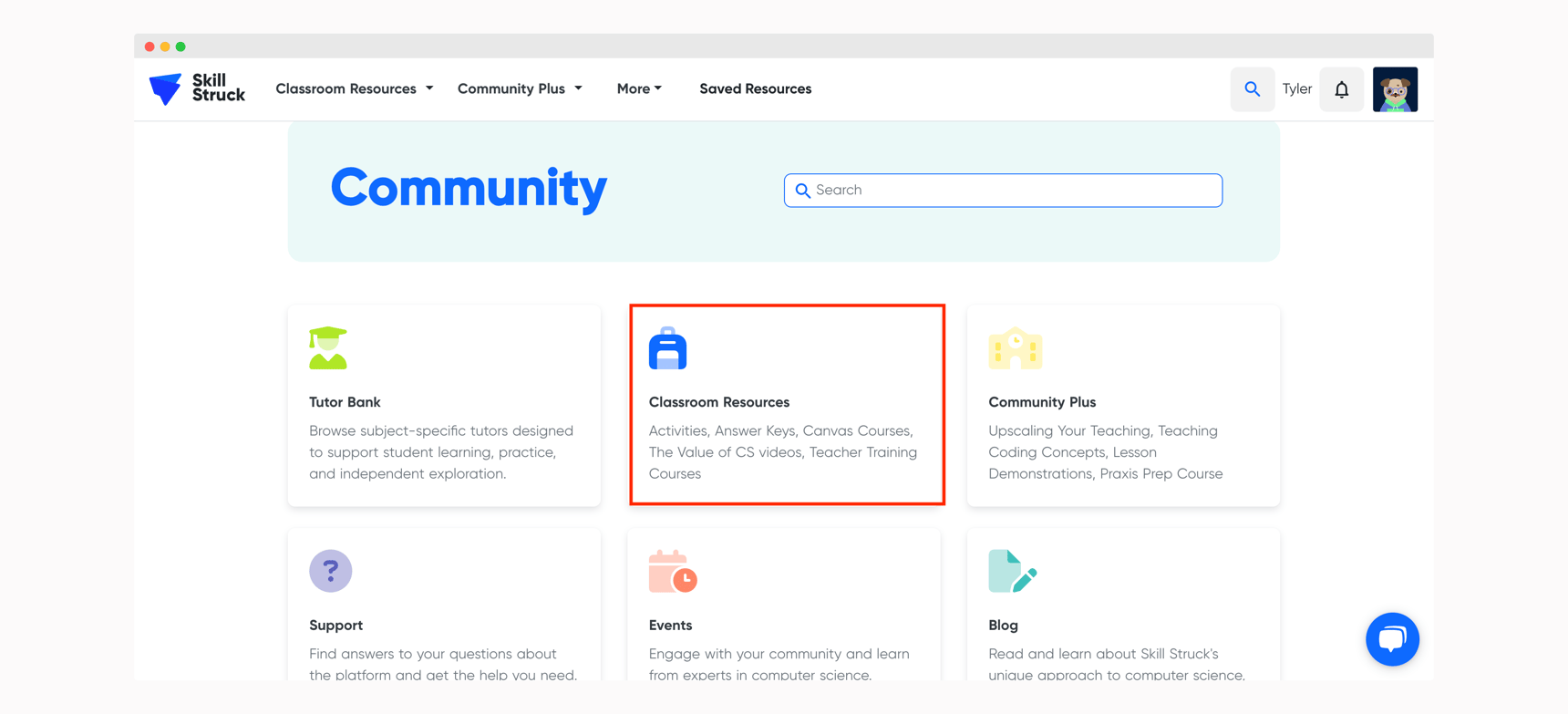Open the notifications bell
The image size is (1568, 714).
click(x=1341, y=89)
